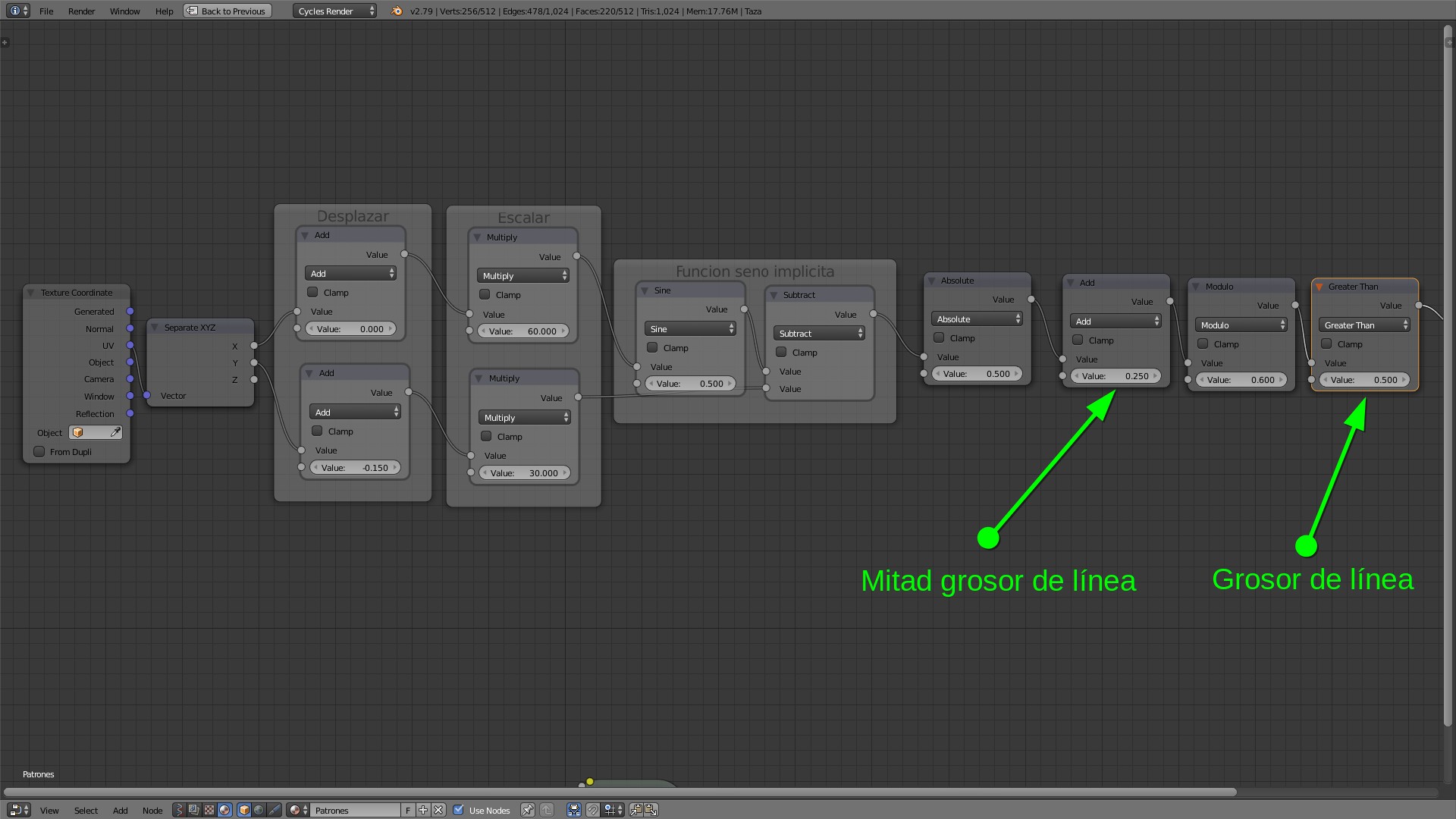Image resolution: width=1456 pixels, height=819 pixels.
Task: Open the node editor Node menu
Action: click(152, 811)
